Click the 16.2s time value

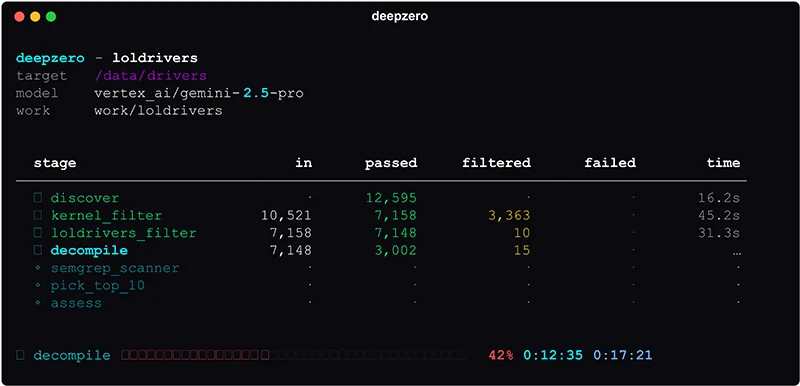click(719, 198)
